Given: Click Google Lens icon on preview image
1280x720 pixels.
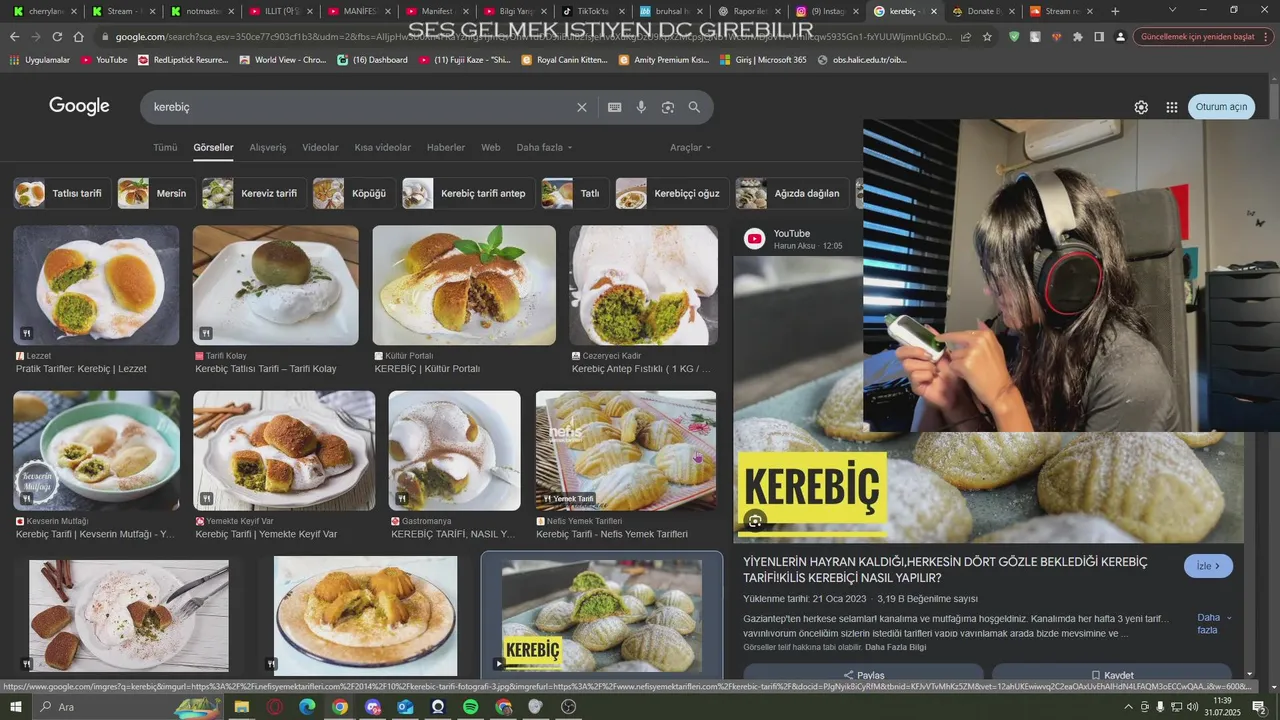Looking at the screenshot, I should pyautogui.click(x=755, y=520).
